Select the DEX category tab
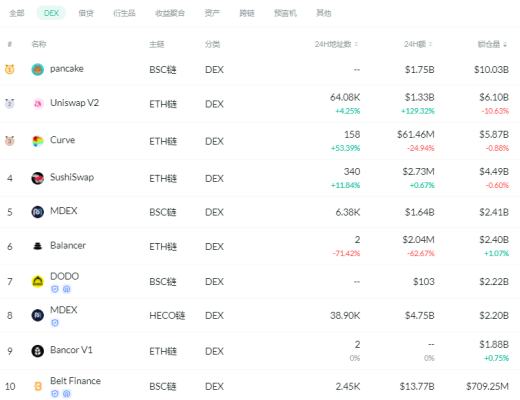520x400 pixels. [x=51, y=13]
